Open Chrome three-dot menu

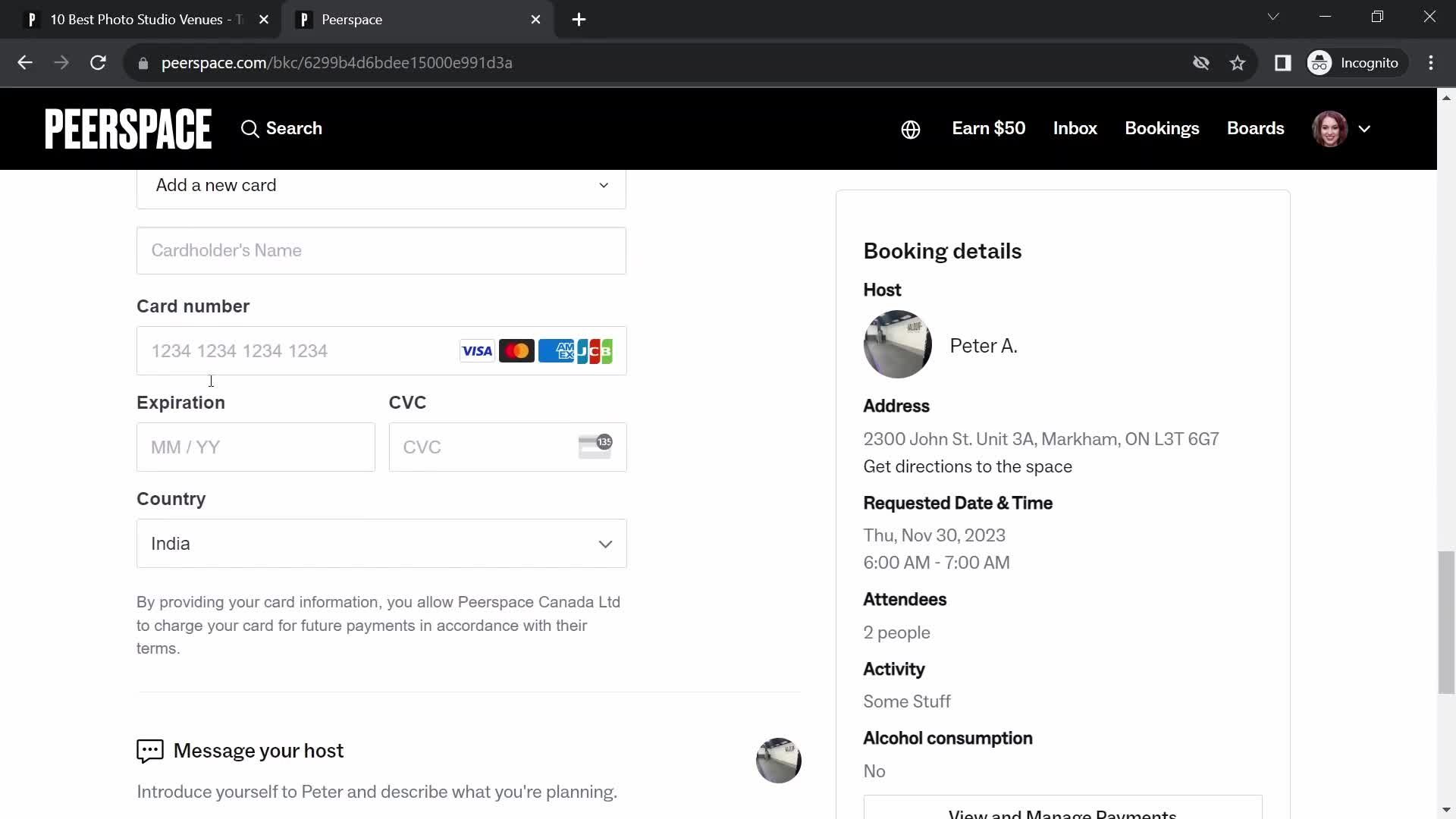pyautogui.click(x=1431, y=63)
